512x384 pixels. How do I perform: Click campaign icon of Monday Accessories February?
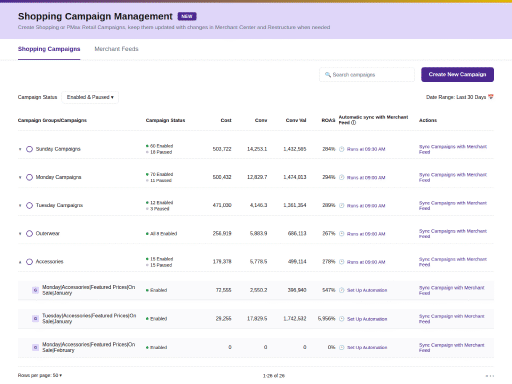[35, 347]
